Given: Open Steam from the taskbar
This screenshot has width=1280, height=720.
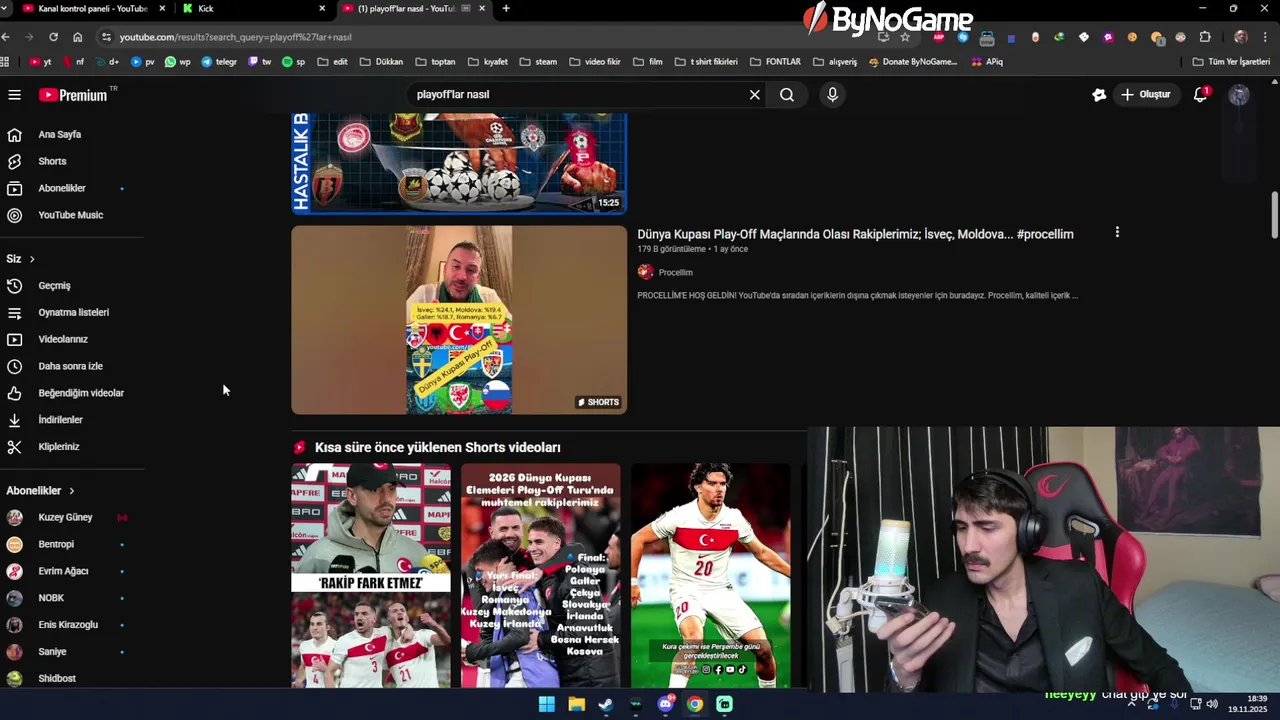Looking at the screenshot, I should coord(606,704).
